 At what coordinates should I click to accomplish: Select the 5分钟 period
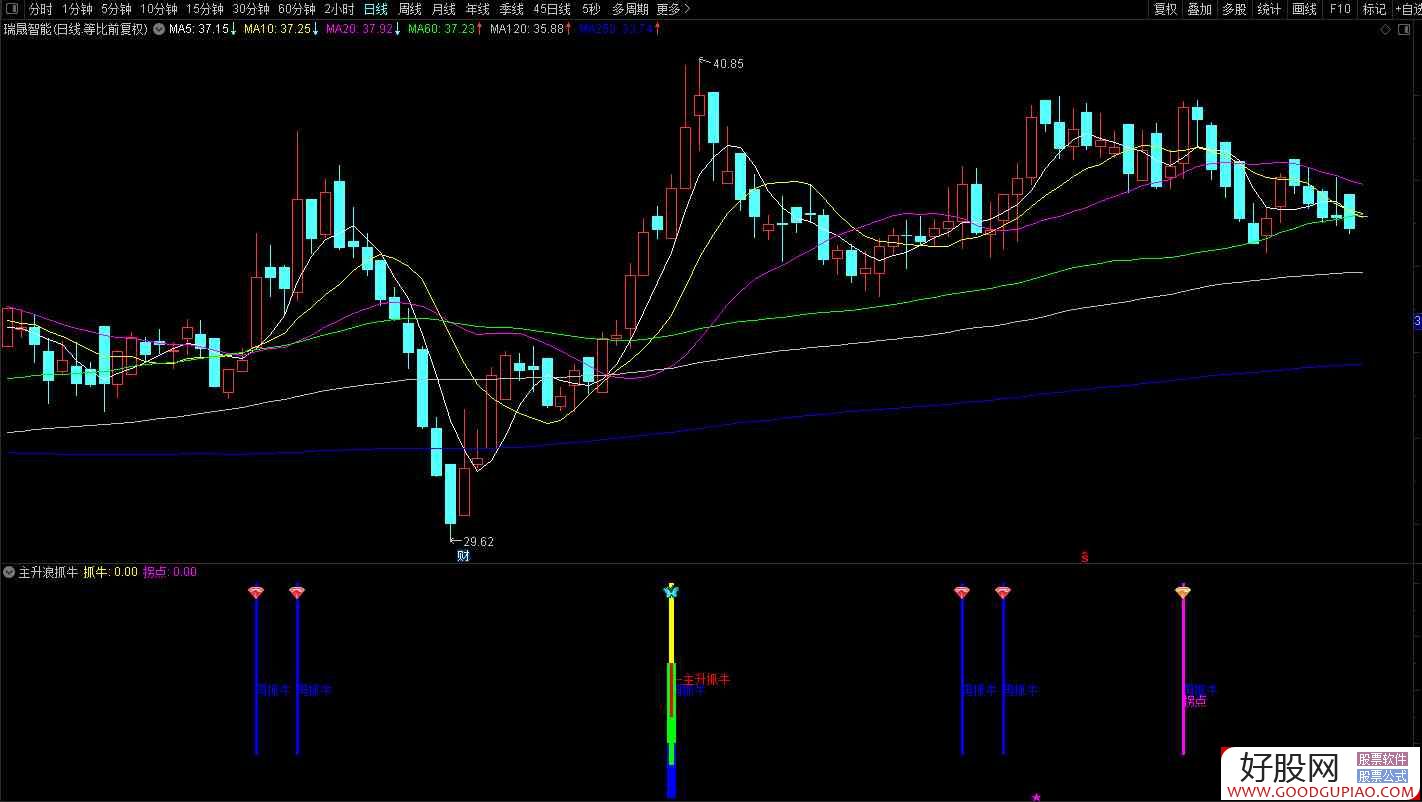(x=116, y=9)
